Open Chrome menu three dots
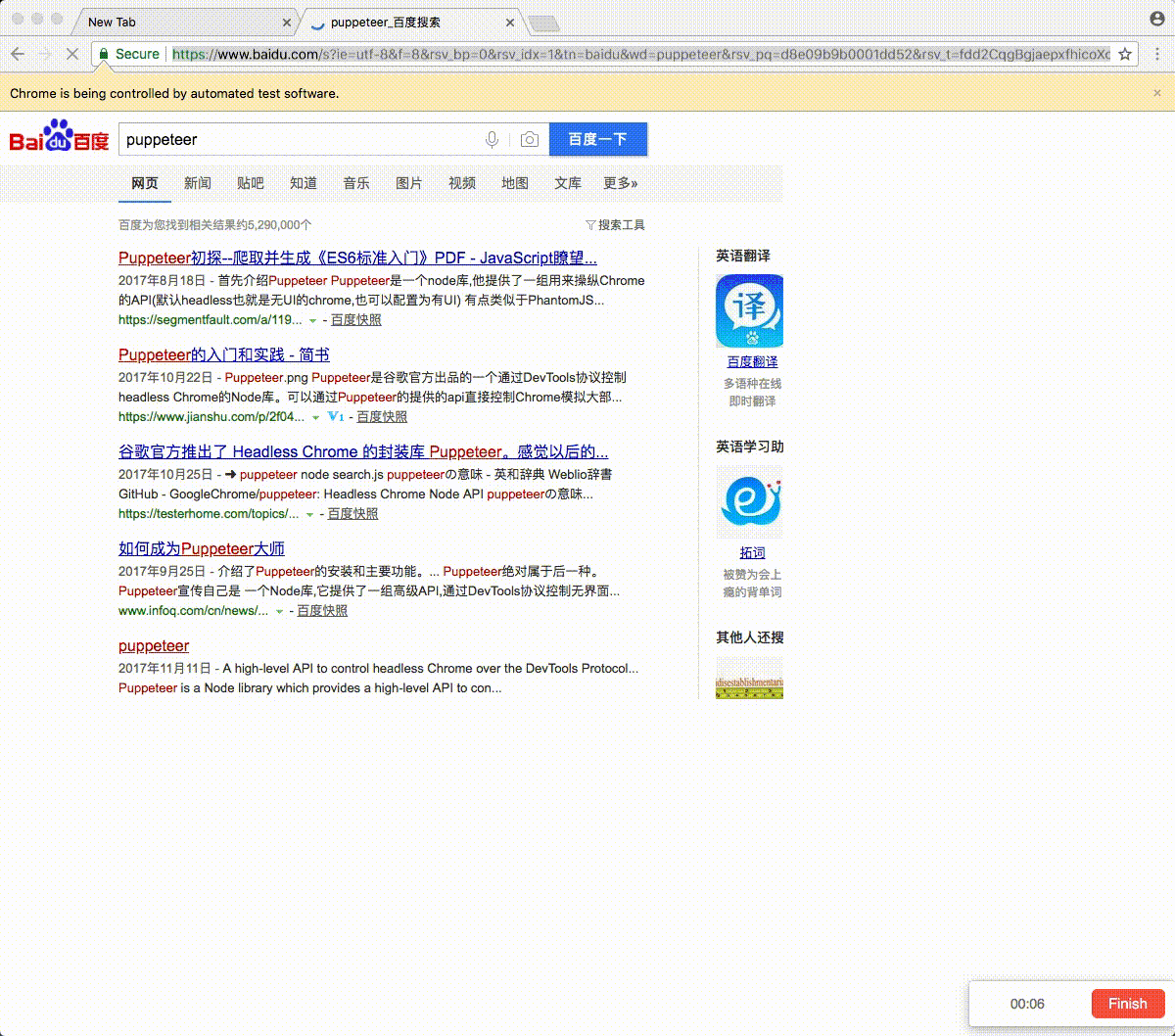 pos(1155,54)
